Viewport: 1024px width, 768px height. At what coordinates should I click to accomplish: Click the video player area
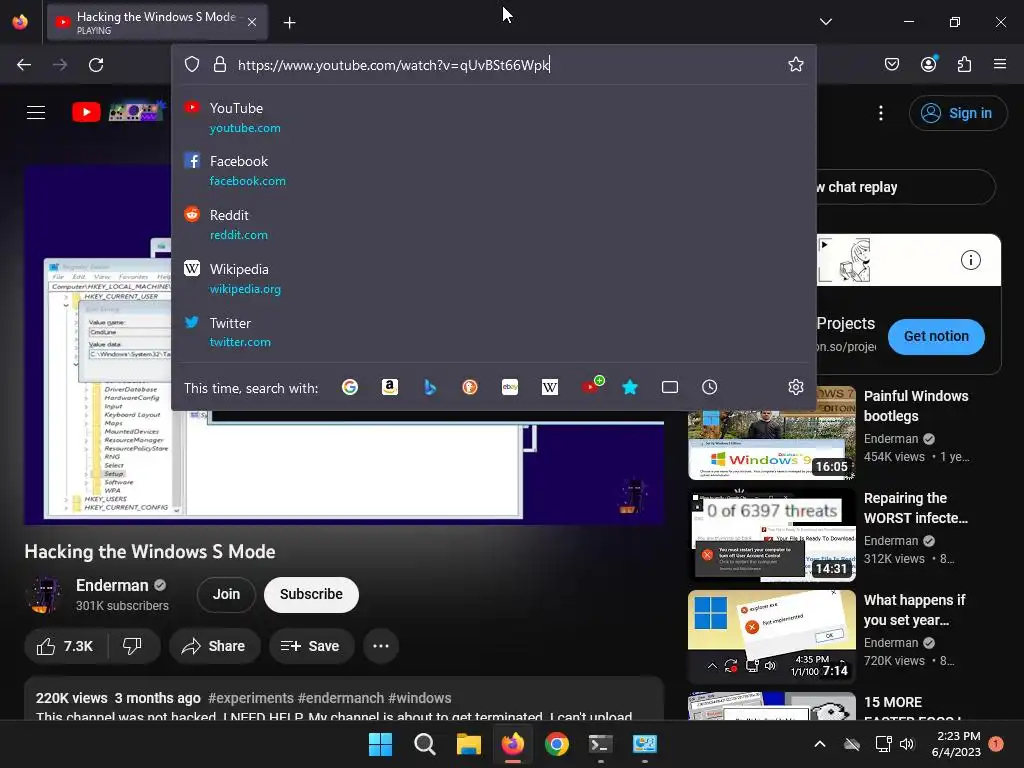(344, 468)
